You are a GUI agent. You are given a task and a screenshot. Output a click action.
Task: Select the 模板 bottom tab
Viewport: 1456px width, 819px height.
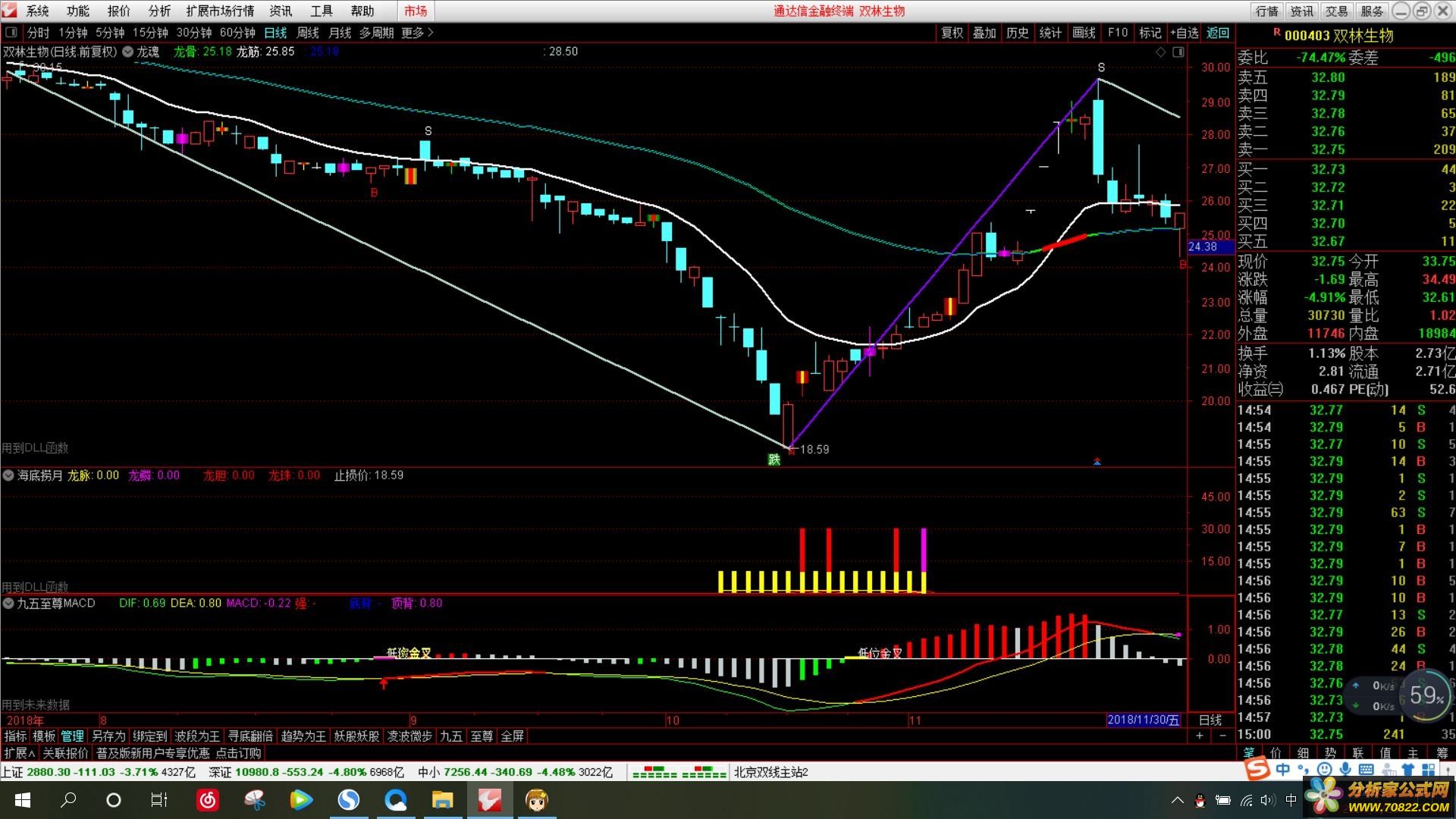[x=44, y=736]
